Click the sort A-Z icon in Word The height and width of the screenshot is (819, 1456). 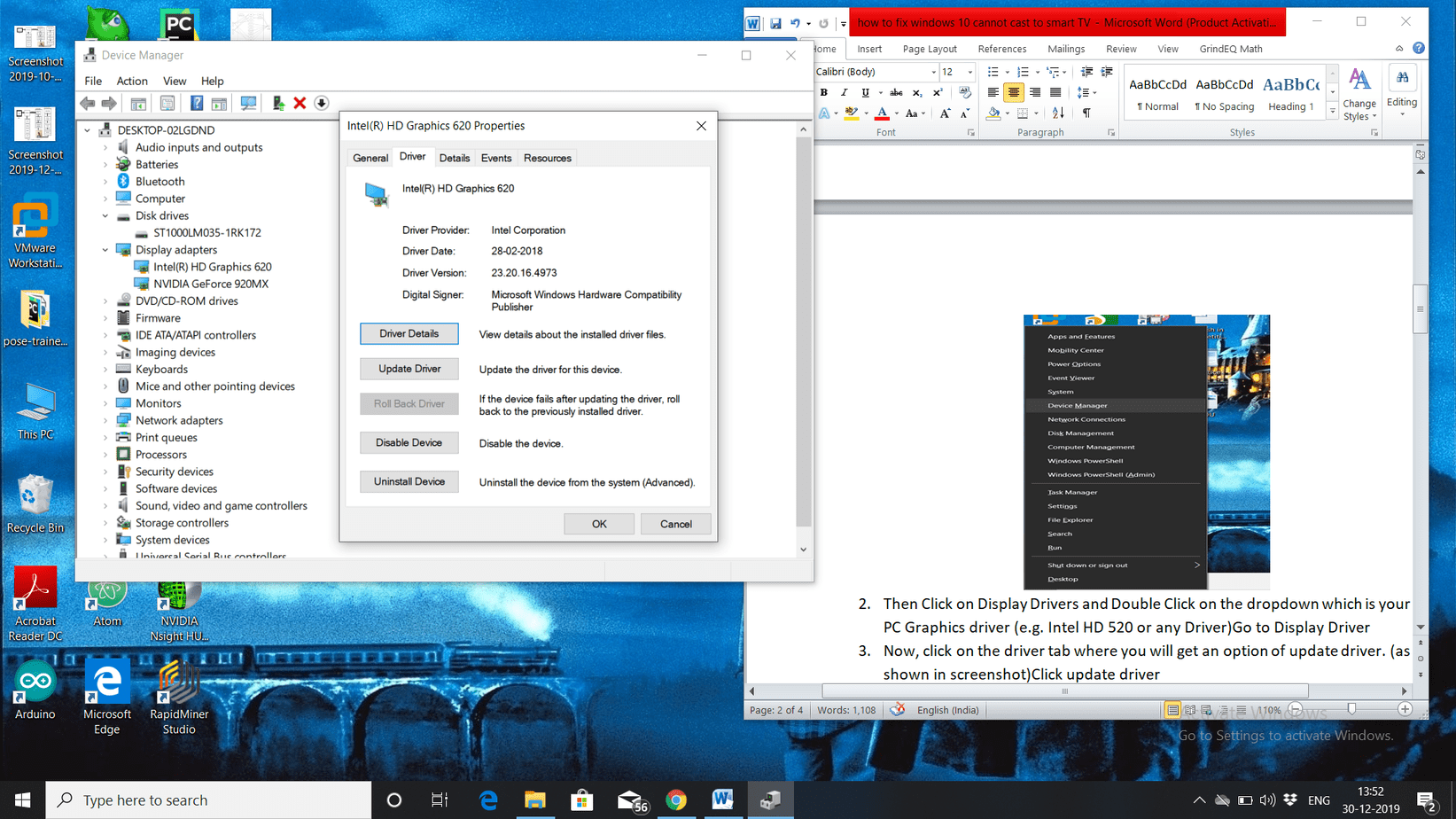pyautogui.click(x=1058, y=113)
